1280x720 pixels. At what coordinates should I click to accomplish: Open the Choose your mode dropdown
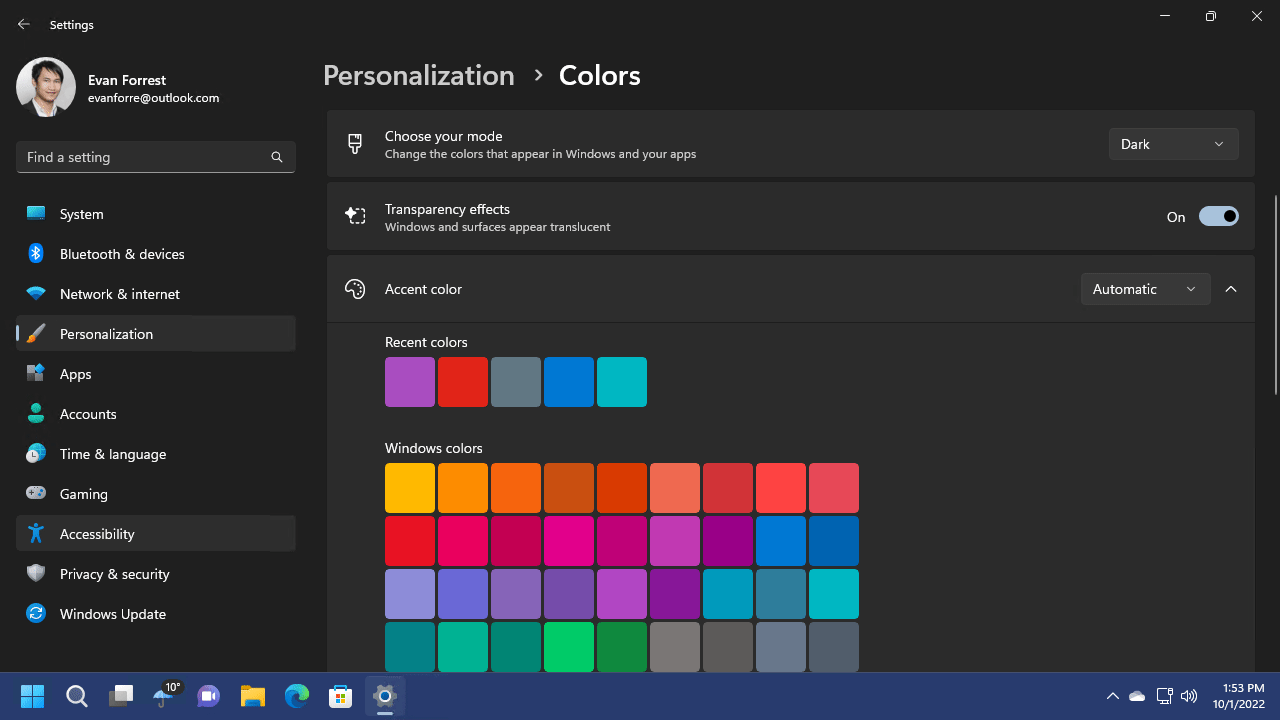[x=1173, y=143]
